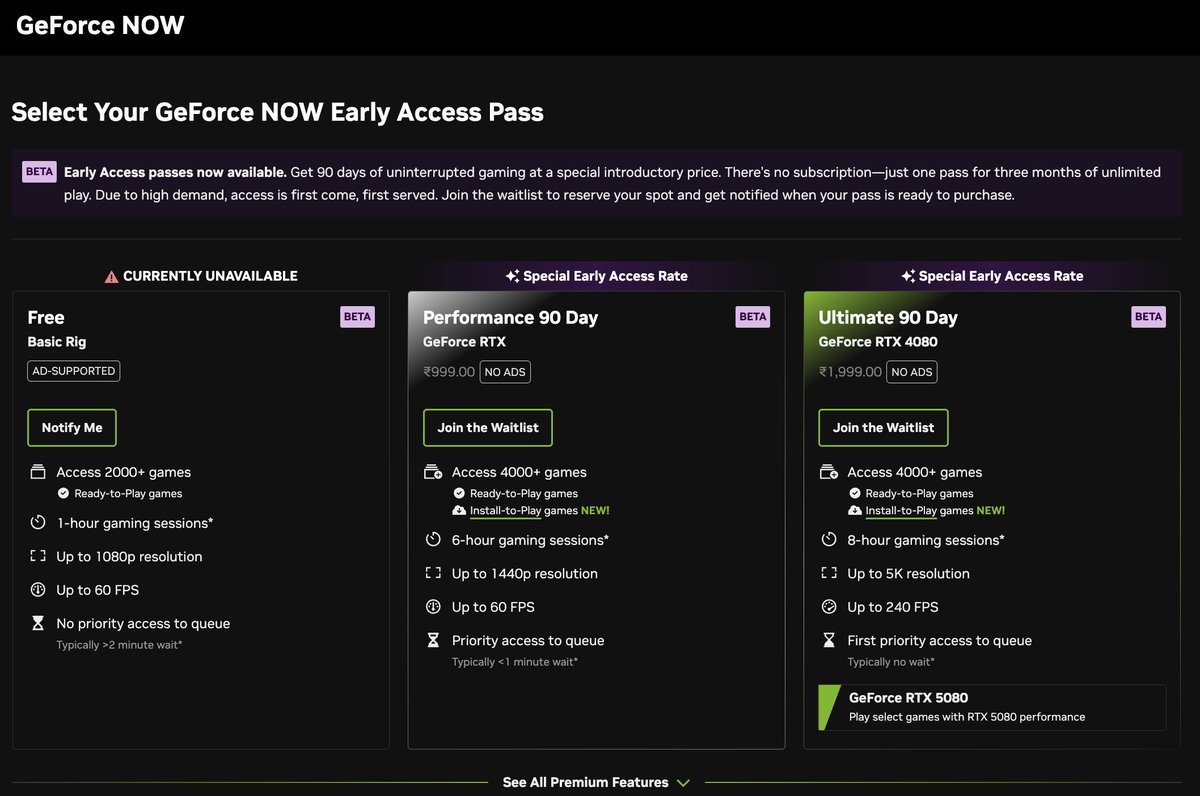Click the BETA badge in the announcement banner
Screen dimensions: 1200x796
pos(40,172)
